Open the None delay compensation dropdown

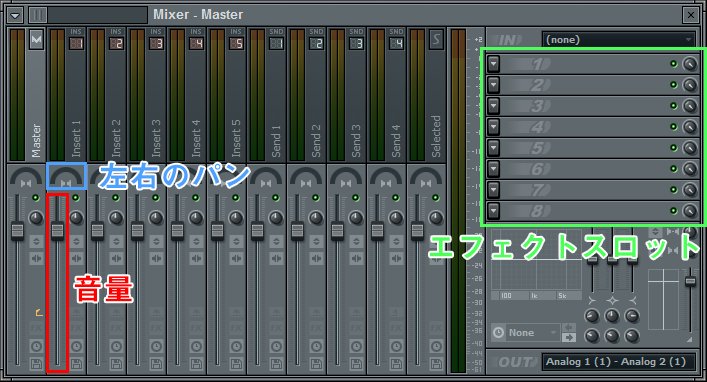click(x=532, y=333)
